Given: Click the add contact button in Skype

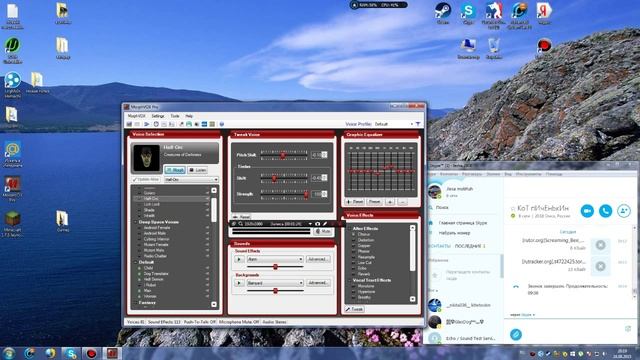Looking at the screenshot, I should click(624, 211).
